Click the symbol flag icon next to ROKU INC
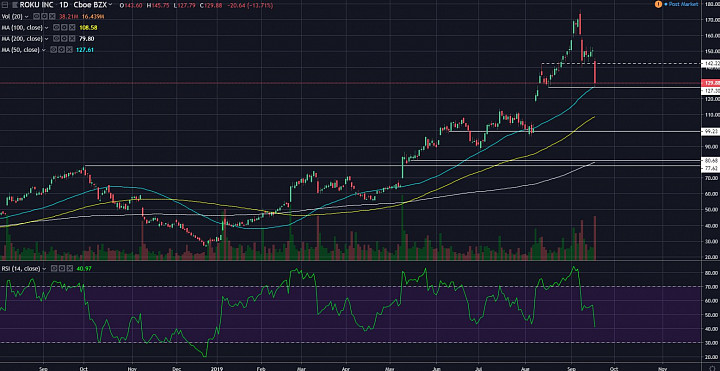720x371 pixels. pyautogui.click(x=15, y=5)
